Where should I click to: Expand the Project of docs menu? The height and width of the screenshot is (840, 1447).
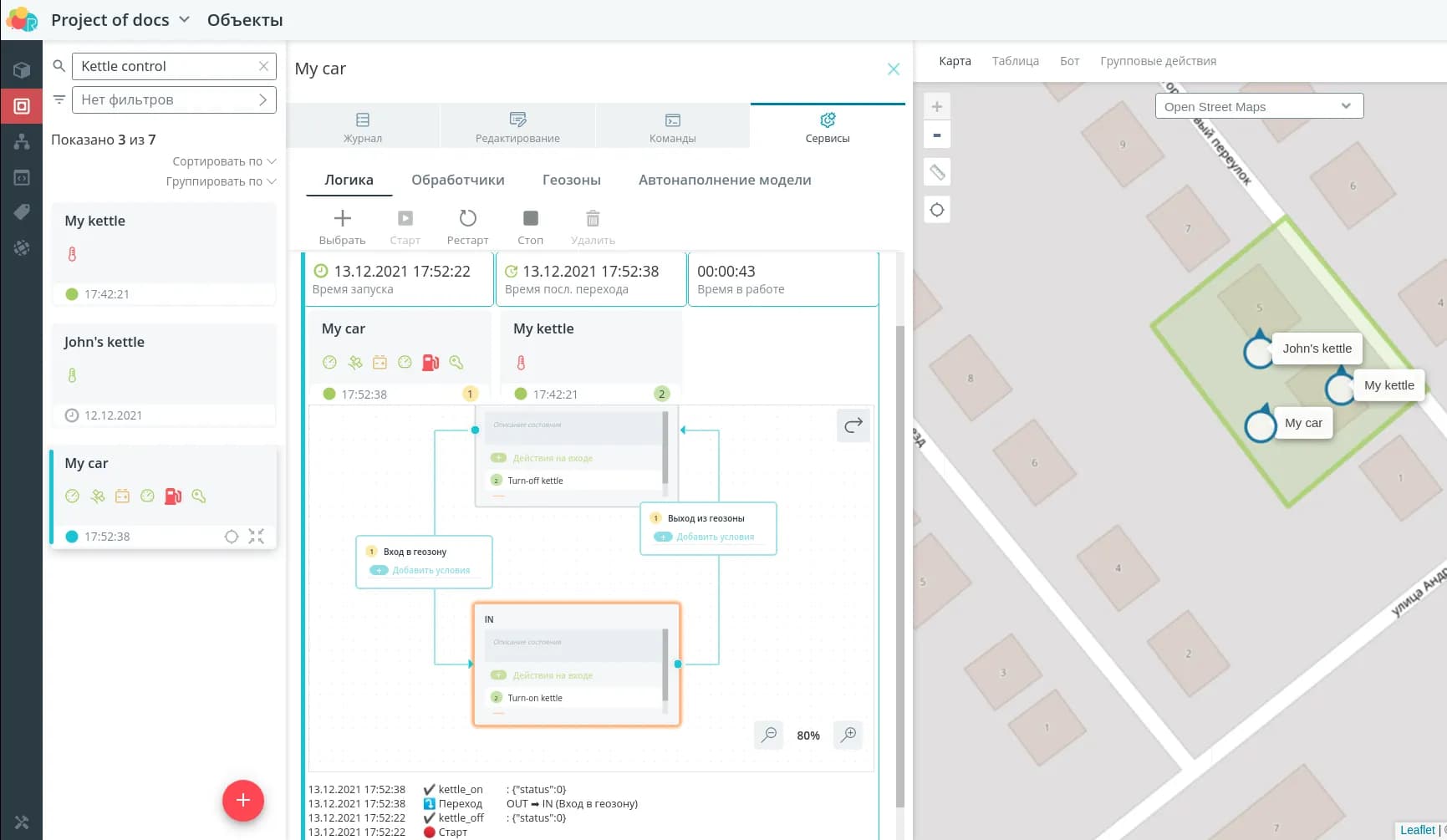tap(185, 19)
